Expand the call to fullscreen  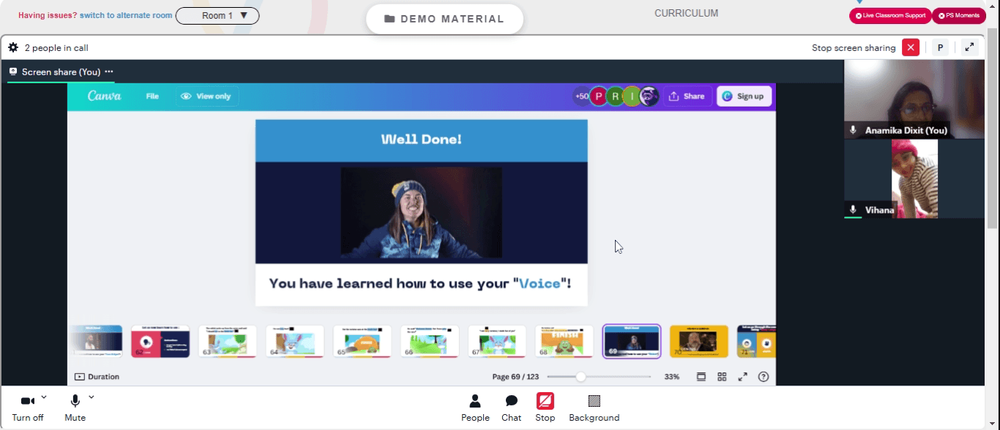[x=969, y=47]
